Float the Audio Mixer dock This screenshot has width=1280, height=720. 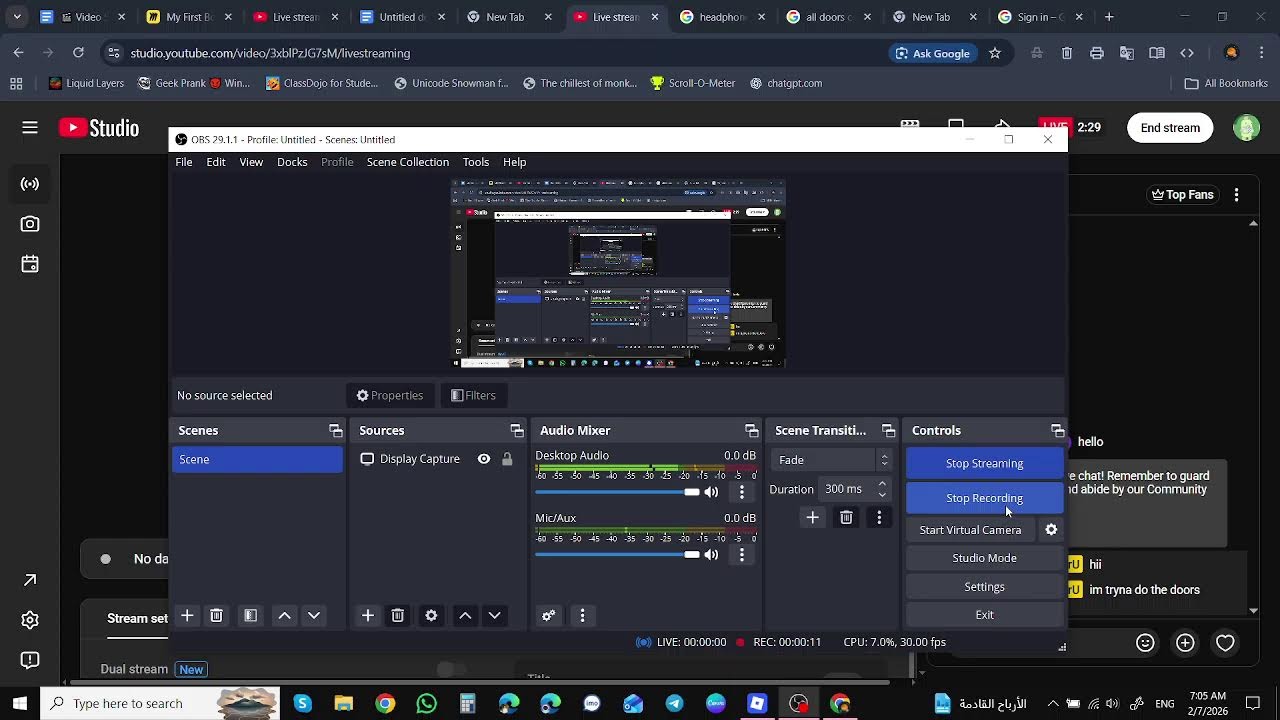click(751, 430)
